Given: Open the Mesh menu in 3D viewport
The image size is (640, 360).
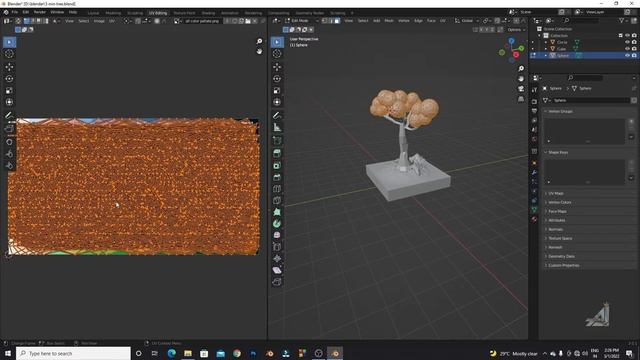Looking at the screenshot, I should pos(389,20).
